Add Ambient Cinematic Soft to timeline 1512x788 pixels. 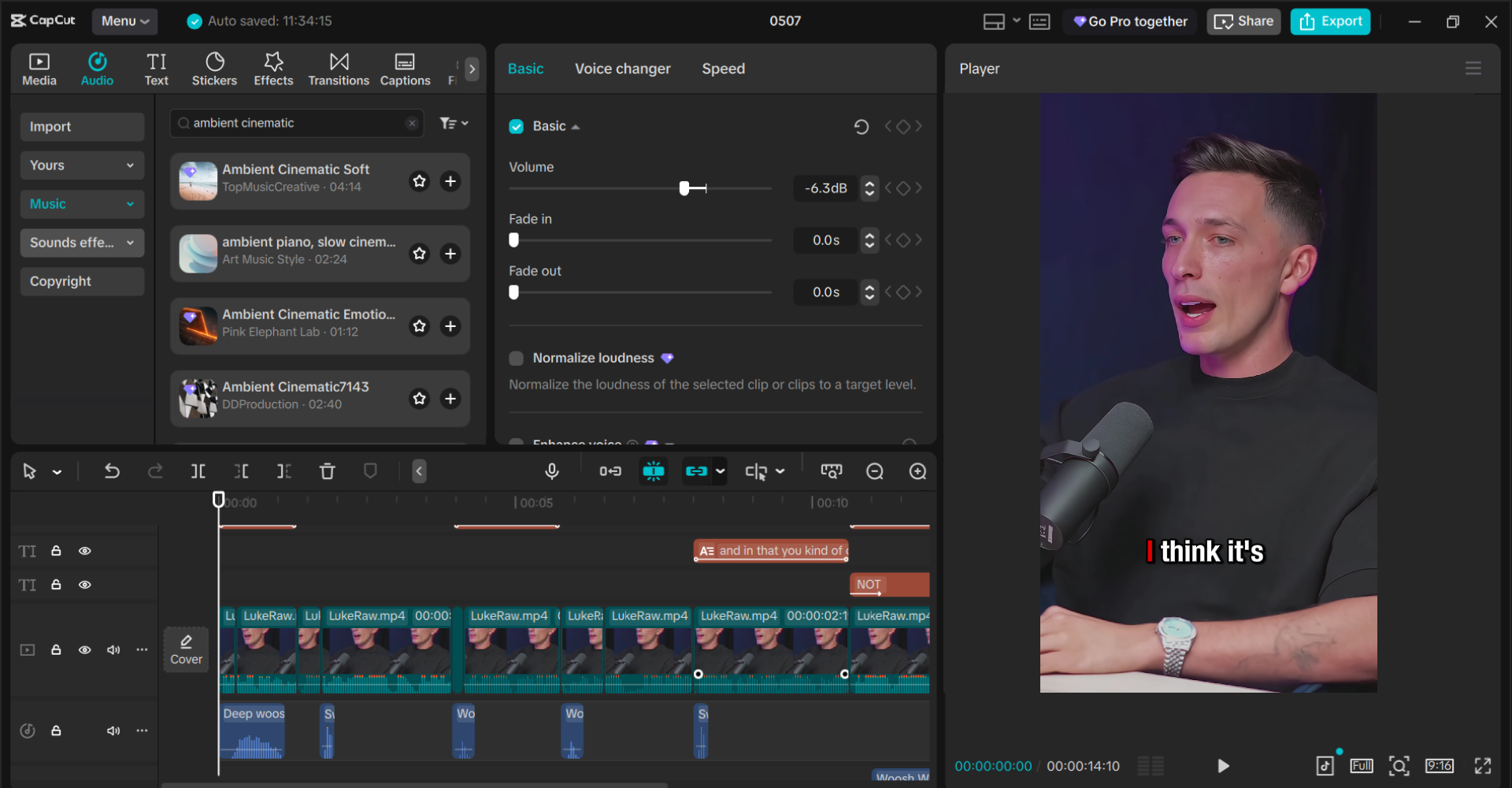pyautogui.click(x=450, y=181)
